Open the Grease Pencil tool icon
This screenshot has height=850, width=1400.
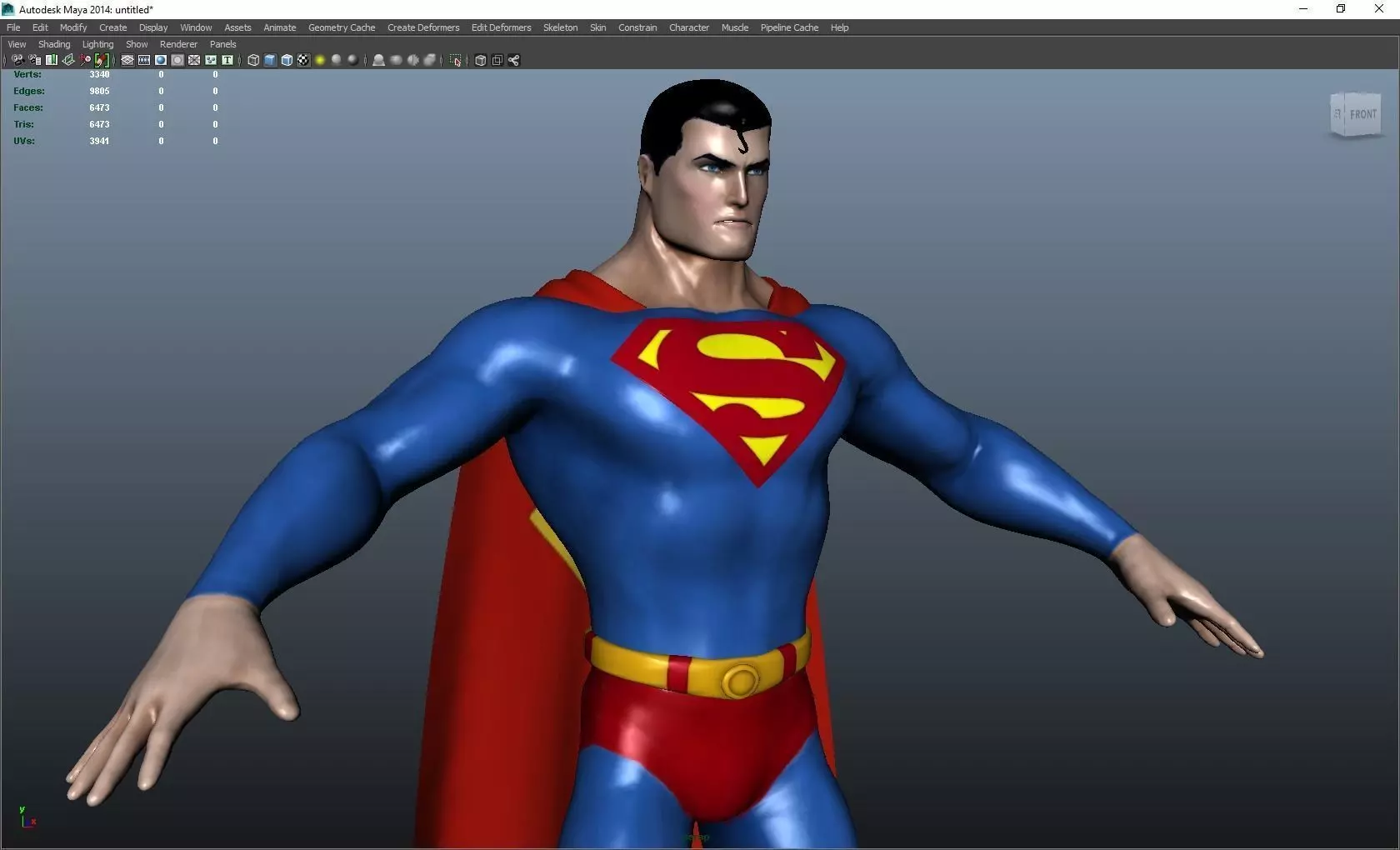coord(102,60)
